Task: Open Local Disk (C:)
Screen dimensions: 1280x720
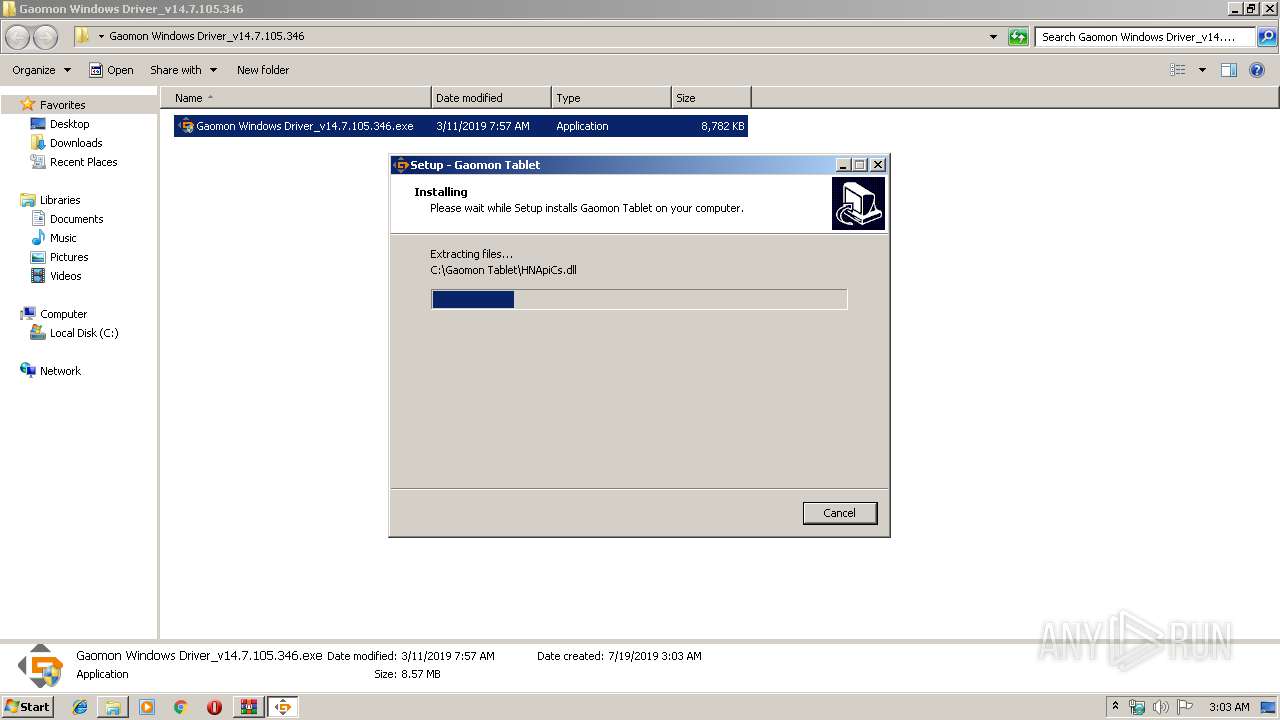Action: point(84,333)
